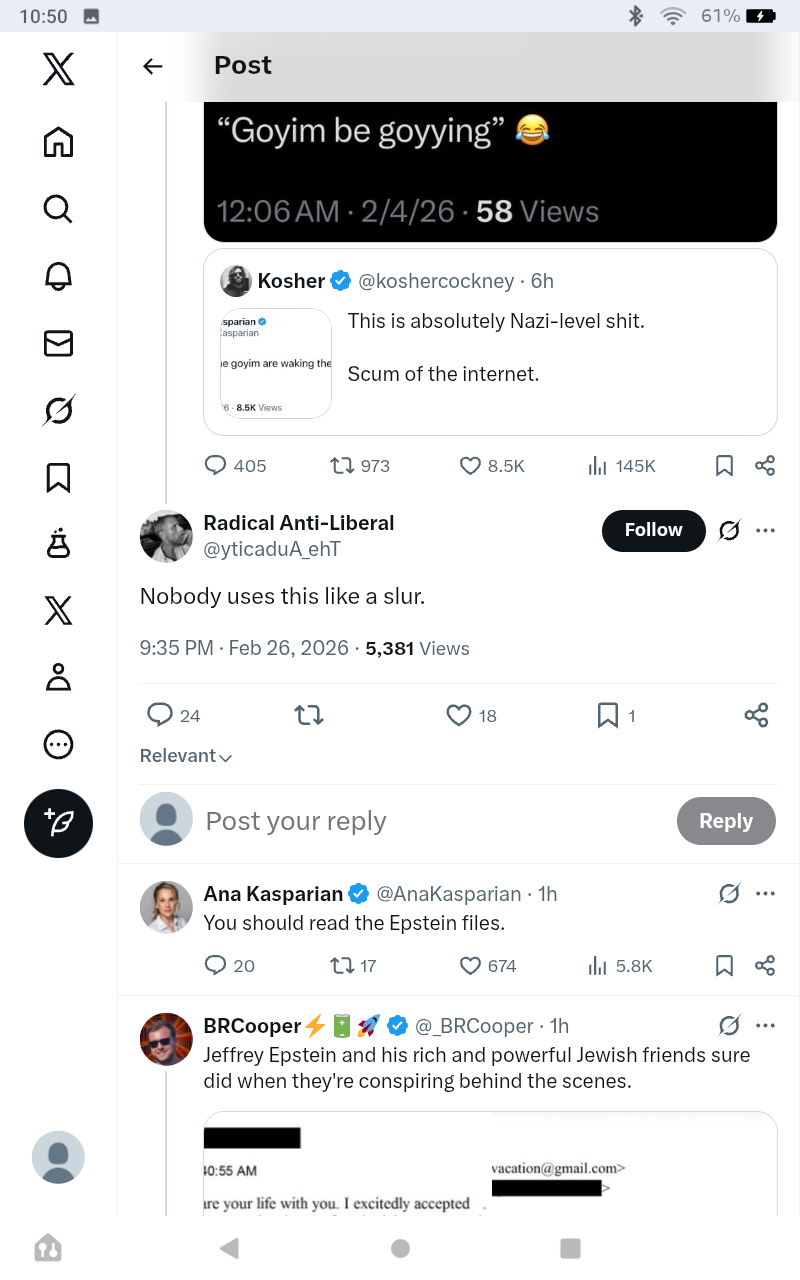Open the Profile person icon

(x=58, y=677)
